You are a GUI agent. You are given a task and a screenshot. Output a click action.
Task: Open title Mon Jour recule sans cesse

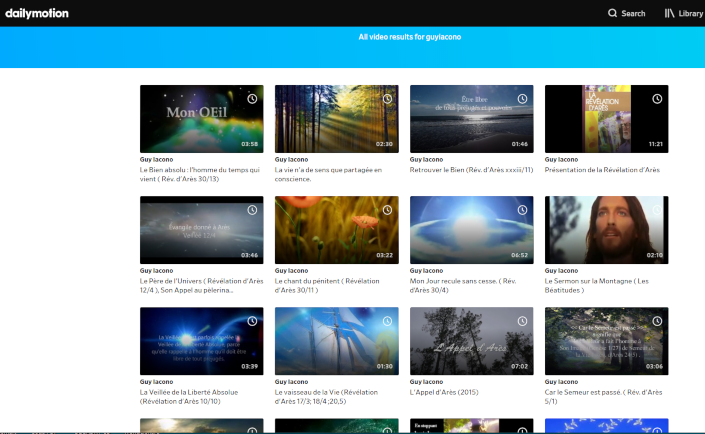point(463,285)
